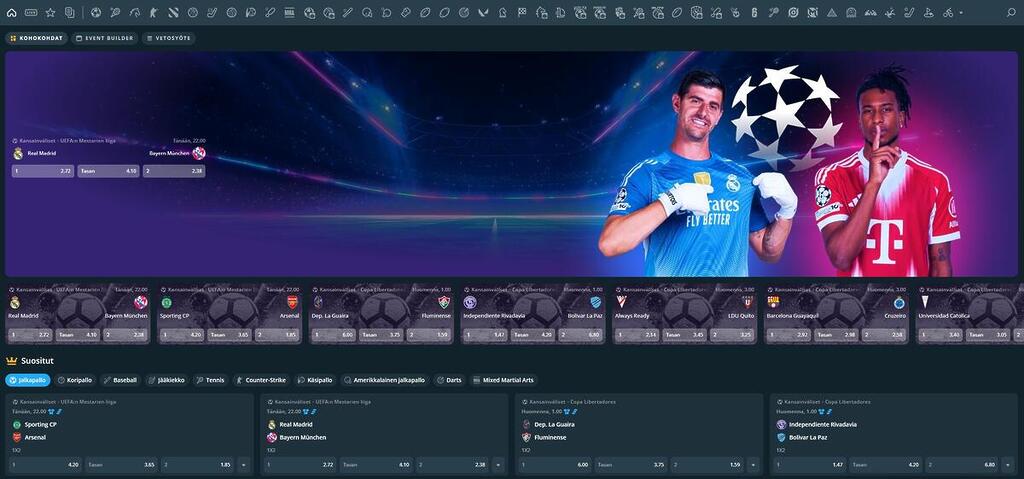Screen dimensions: 1024x479
Task: Select the Amerikkalainen jalkapallo filter
Action: tap(385, 380)
